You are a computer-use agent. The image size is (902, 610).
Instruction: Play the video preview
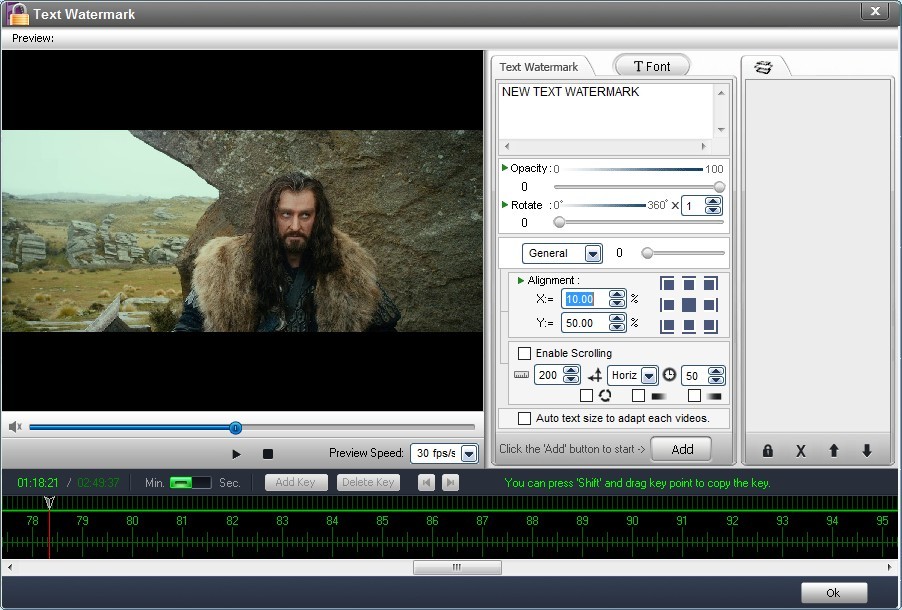tap(236, 454)
